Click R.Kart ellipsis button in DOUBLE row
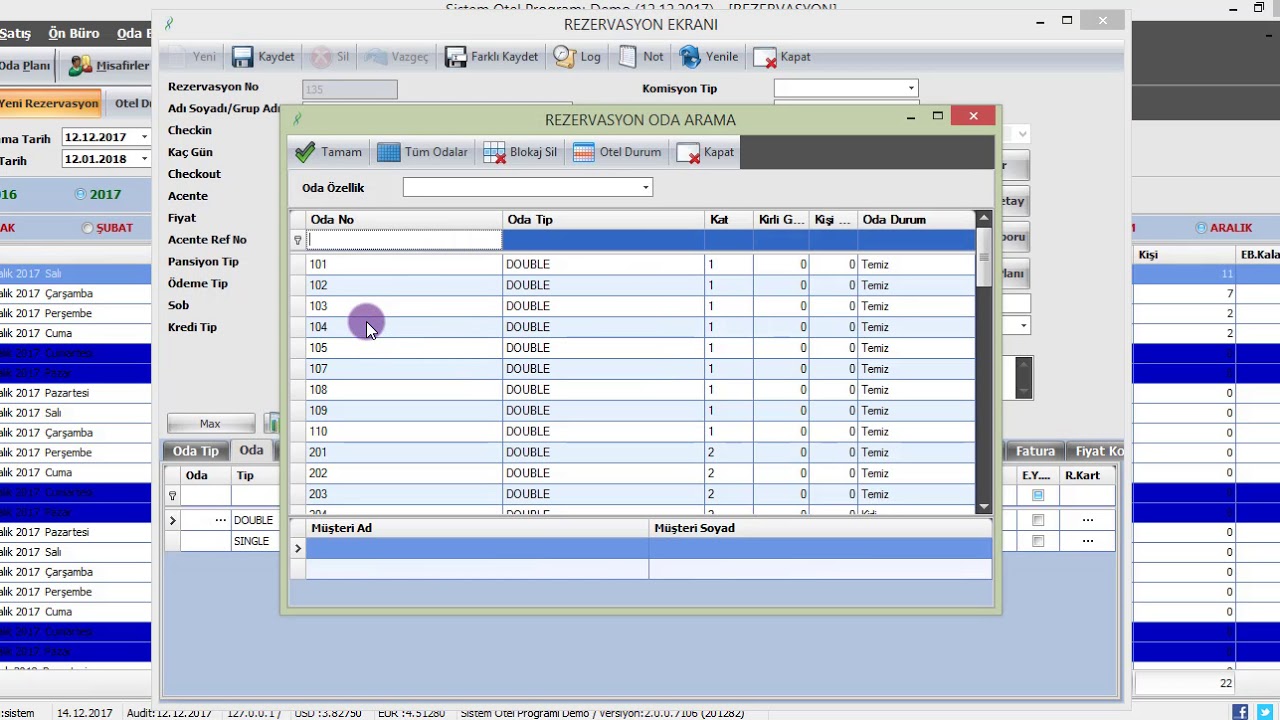Screen dimensions: 1280x720 coord(1088,520)
